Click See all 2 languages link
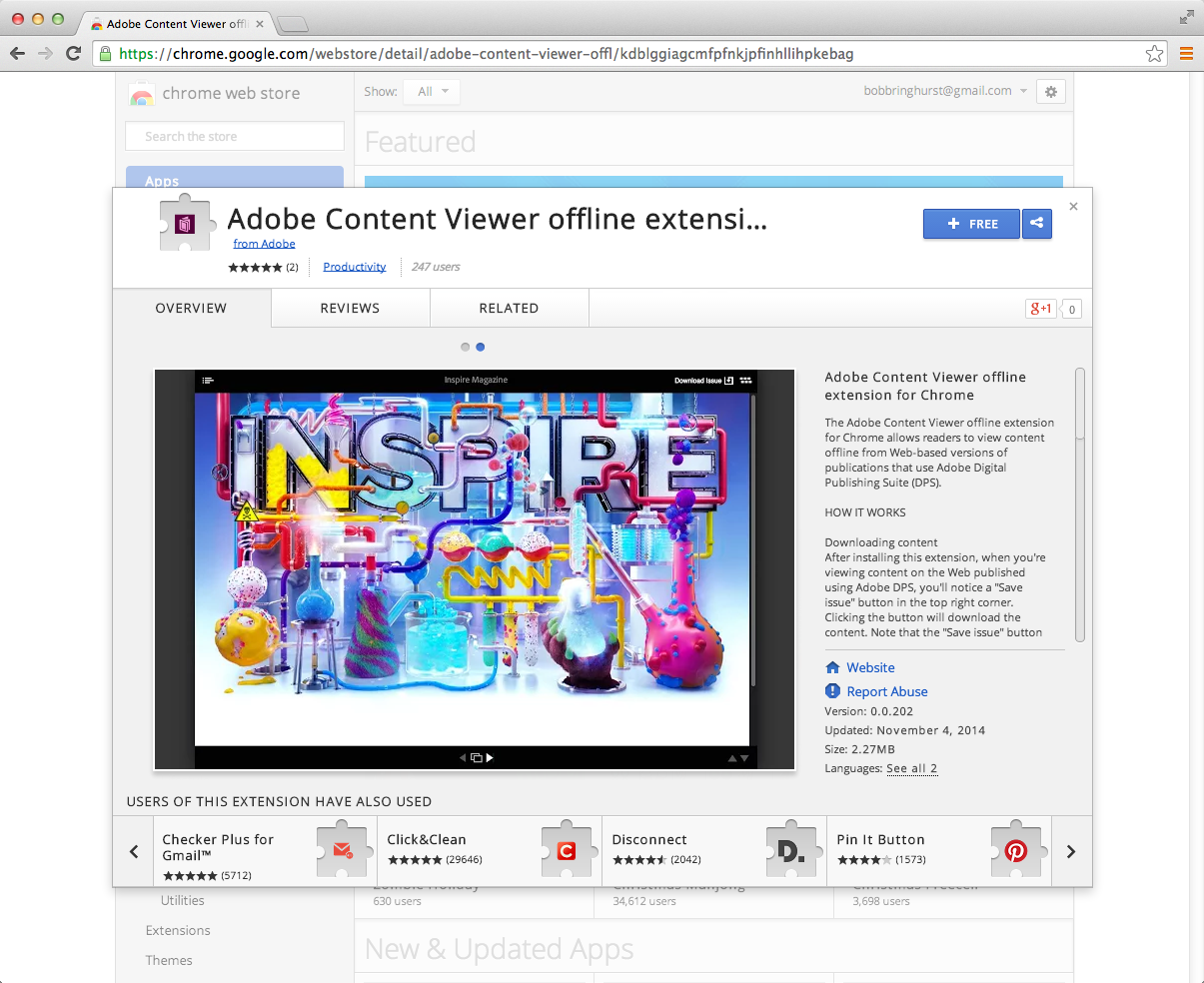The image size is (1204, 983). click(x=911, y=768)
